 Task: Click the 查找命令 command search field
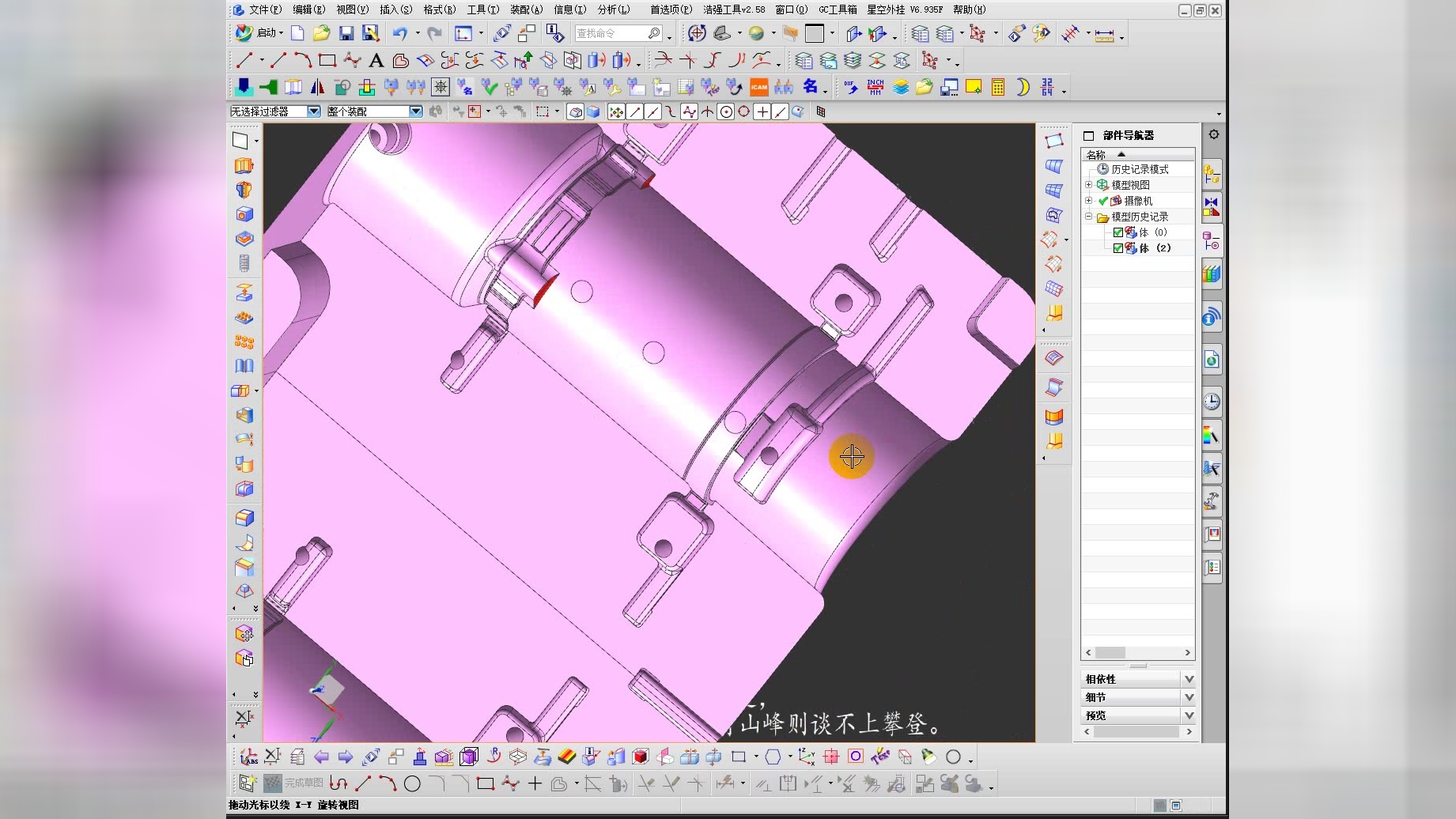pos(618,33)
